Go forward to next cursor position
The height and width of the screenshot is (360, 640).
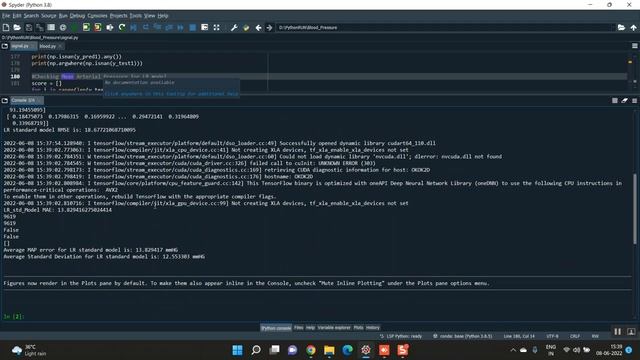269,27
